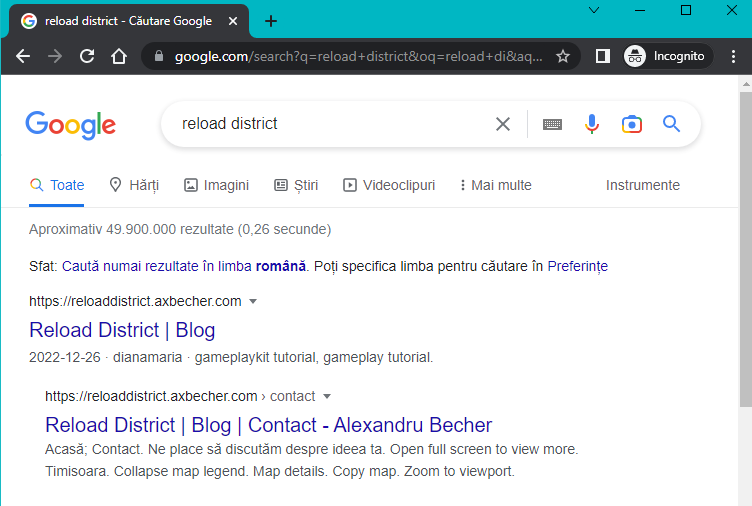
Task: Reload the current page
Action: click(87, 56)
